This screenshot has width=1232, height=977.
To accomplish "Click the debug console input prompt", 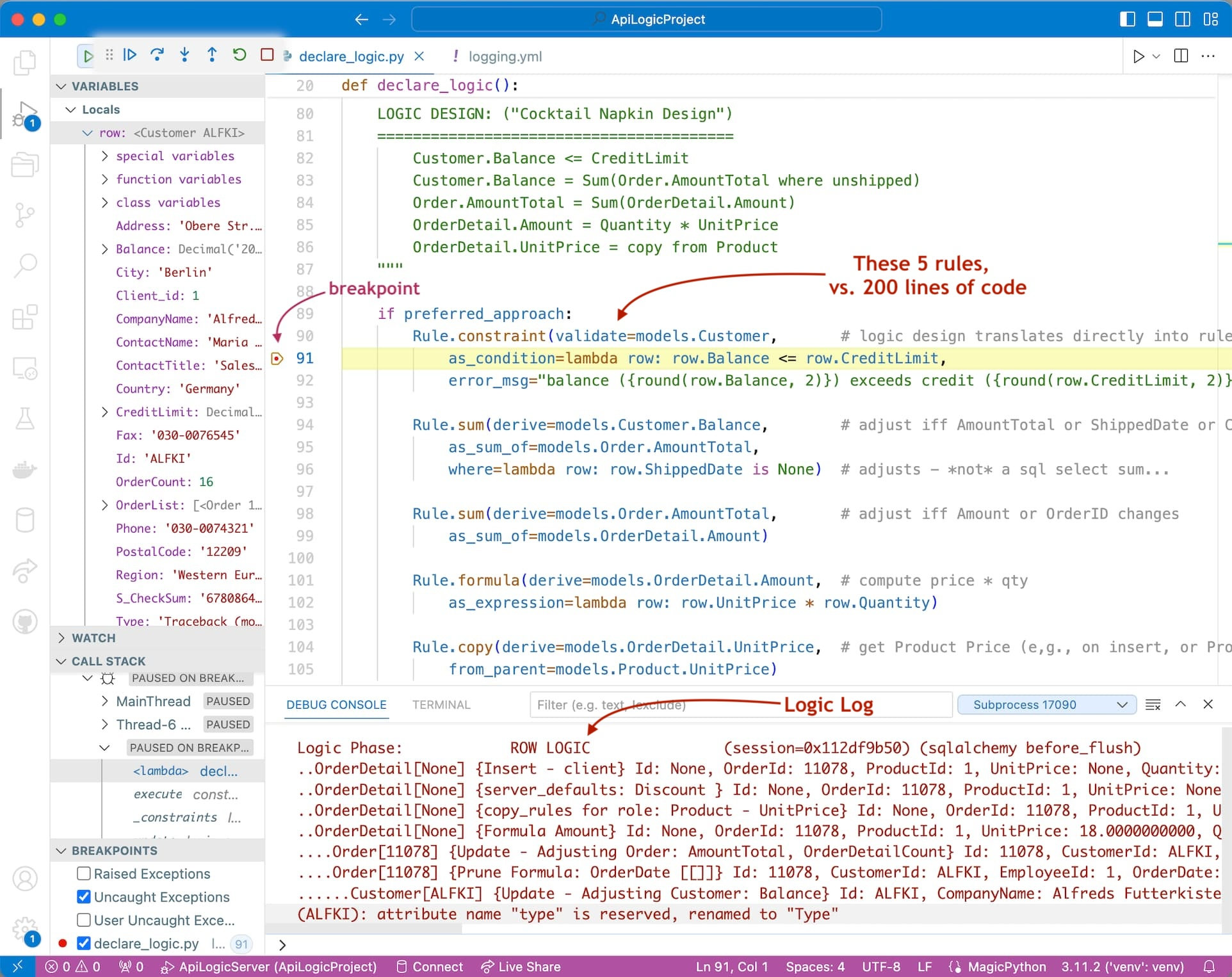I will [749, 945].
